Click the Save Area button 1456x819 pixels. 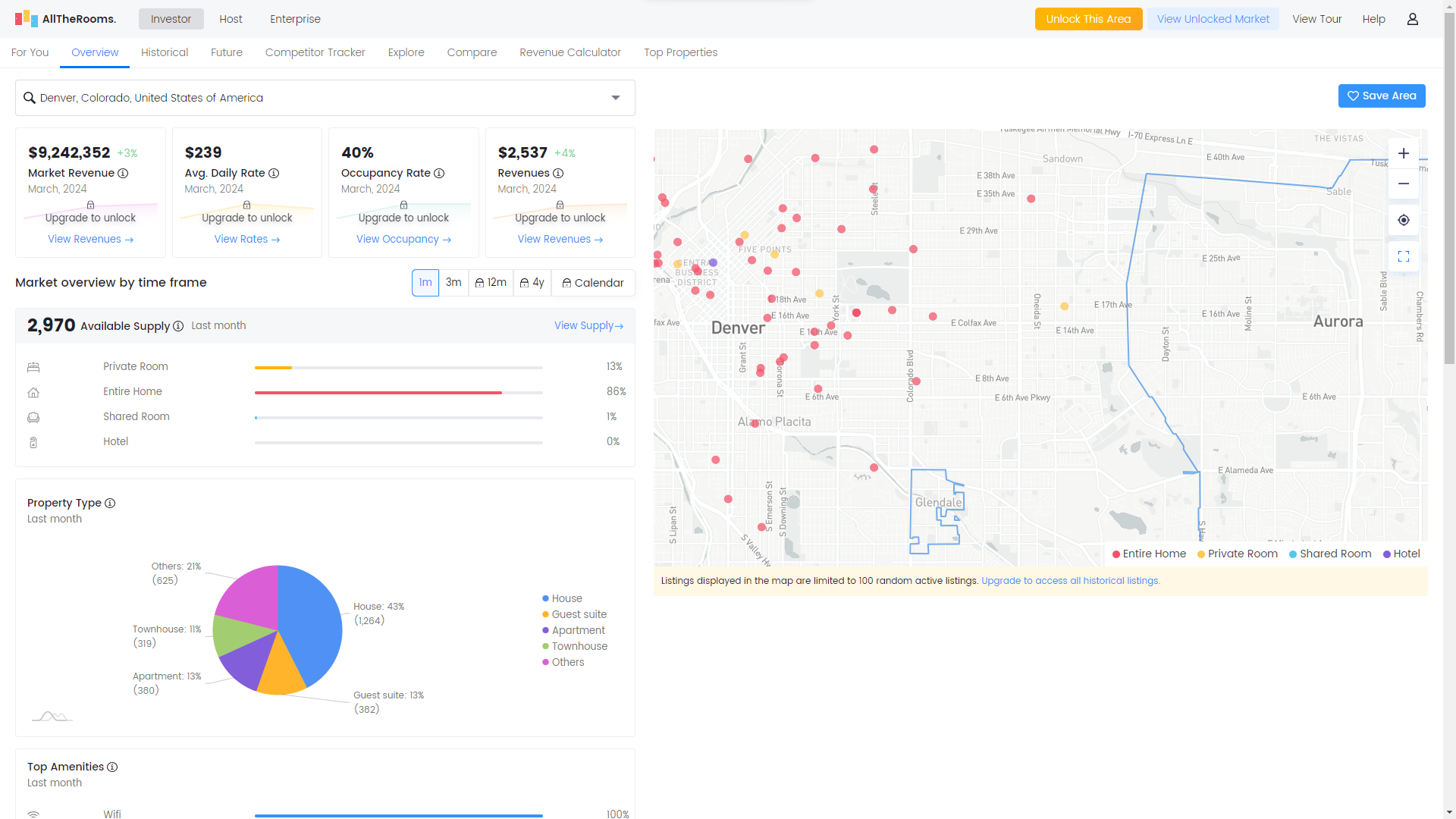tap(1382, 96)
